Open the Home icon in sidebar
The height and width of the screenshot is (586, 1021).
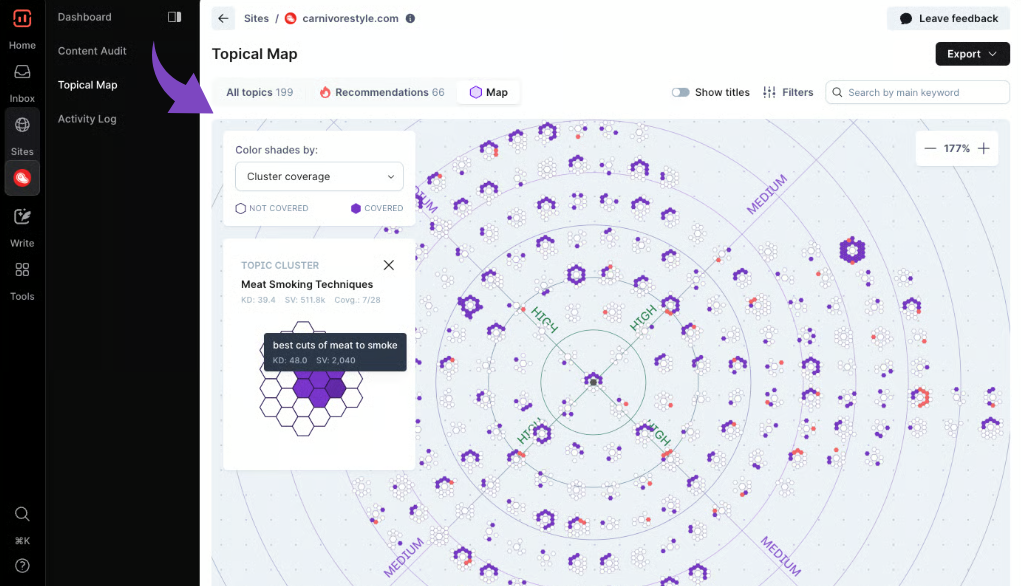(22, 19)
